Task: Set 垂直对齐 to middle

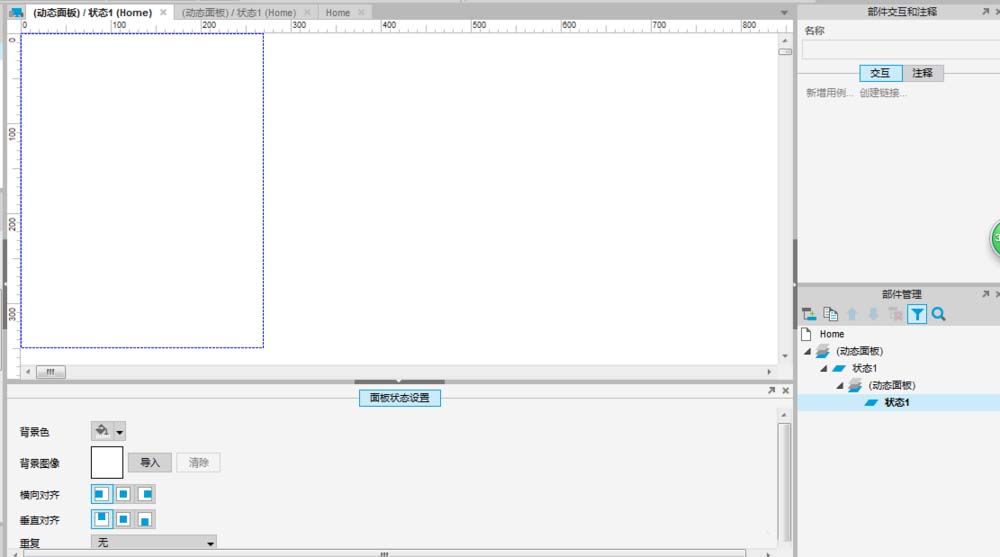Action: [x=124, y=519]
